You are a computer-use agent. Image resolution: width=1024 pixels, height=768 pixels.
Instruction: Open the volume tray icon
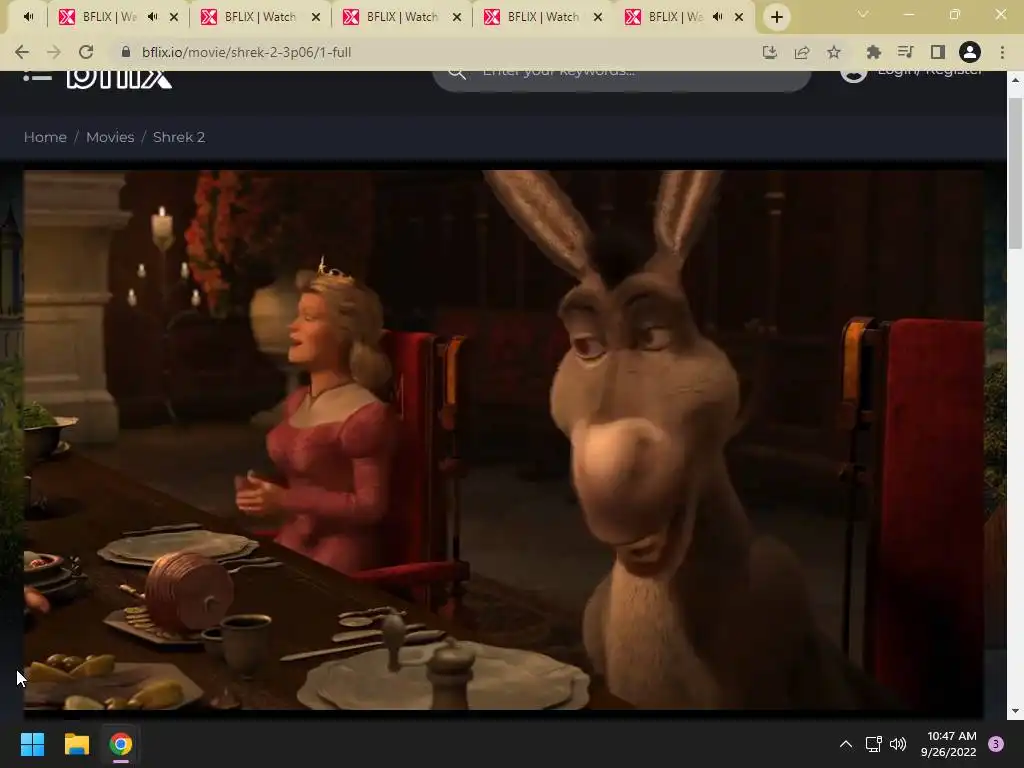click(x=898, y=744)
